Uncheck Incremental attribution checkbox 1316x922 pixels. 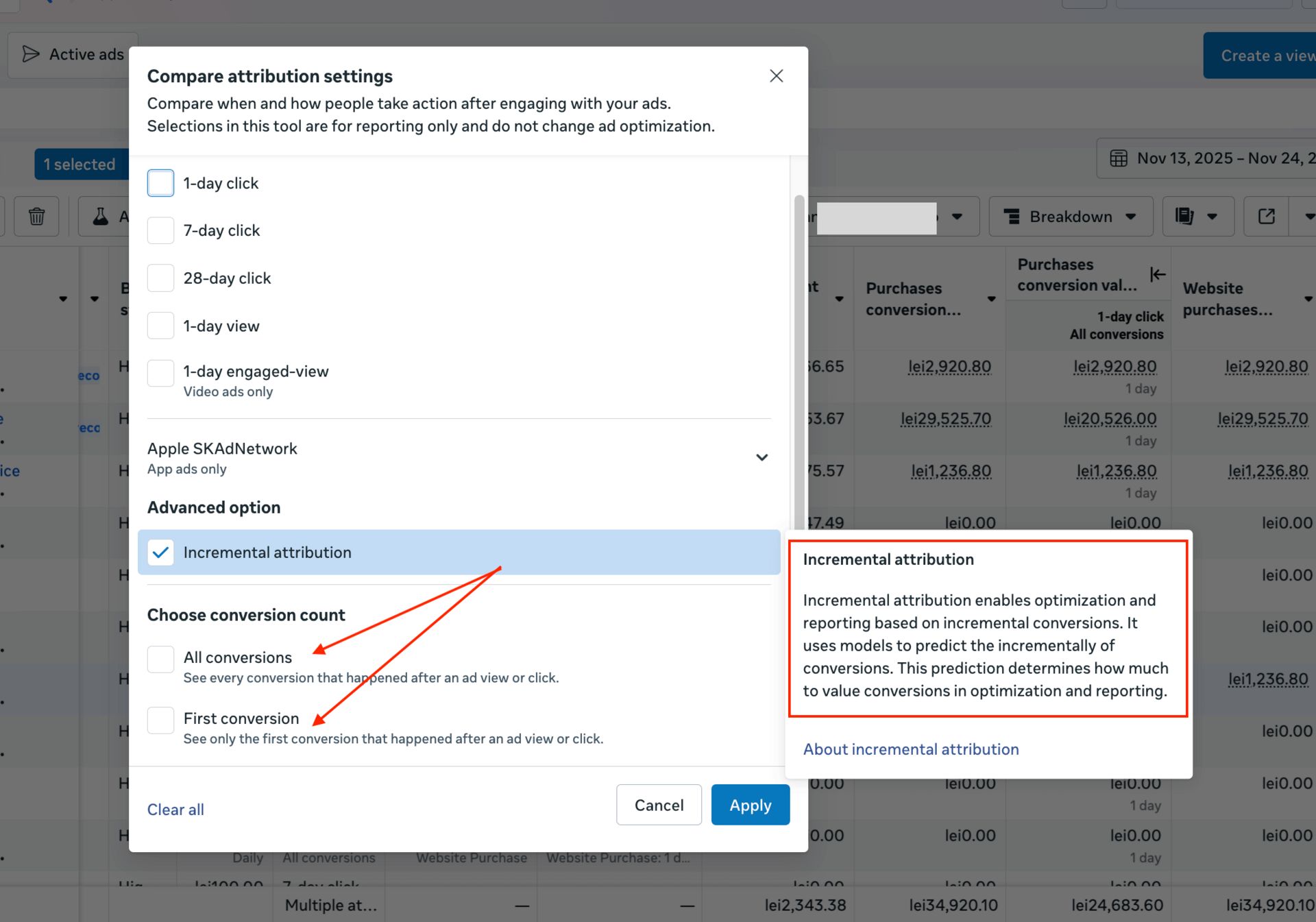click(x=160, y=553)
